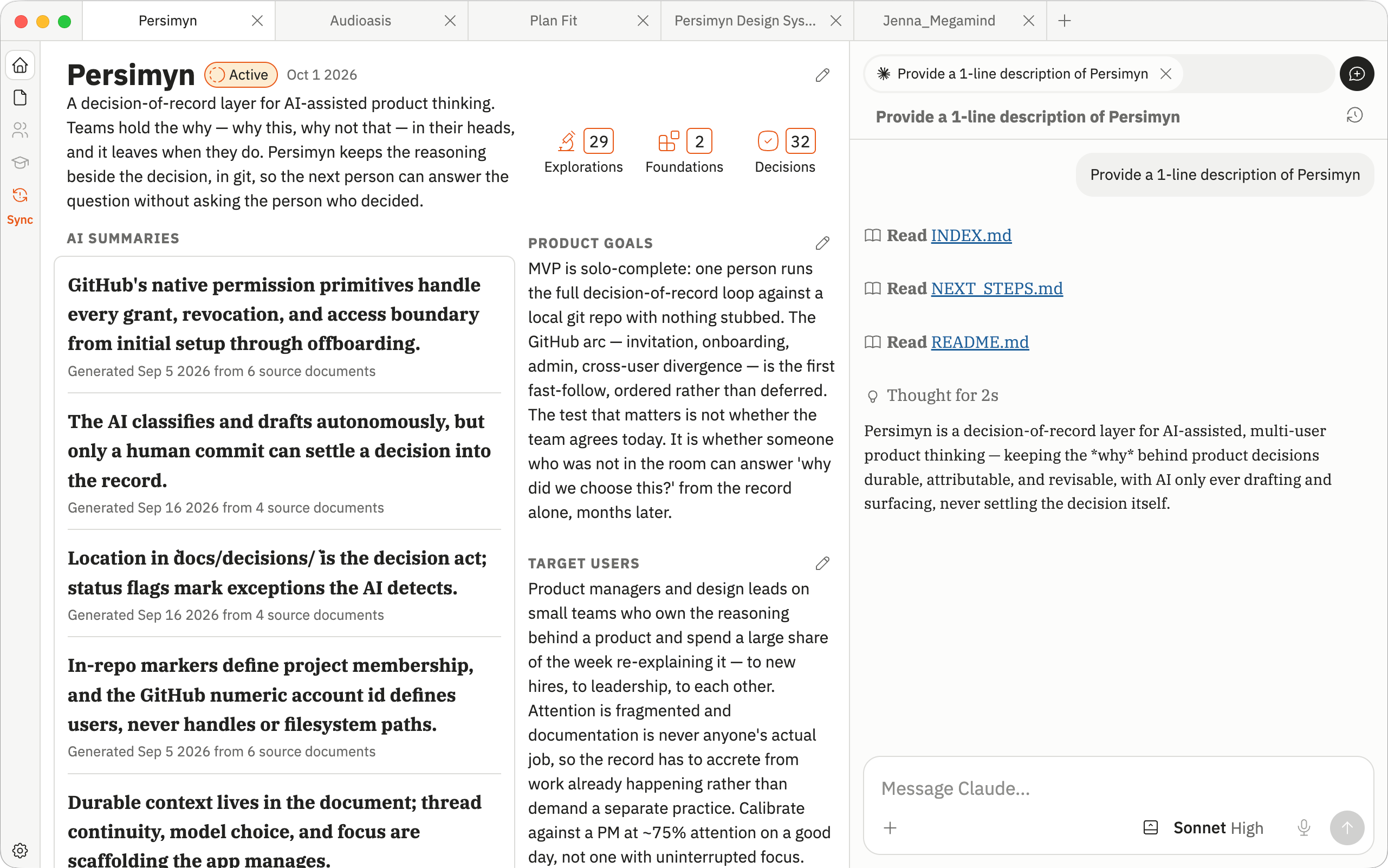The height and width of the screenshot is (868, 1388).
Task: Click the Decisions checkmark icon
Action: pos(768,141)
